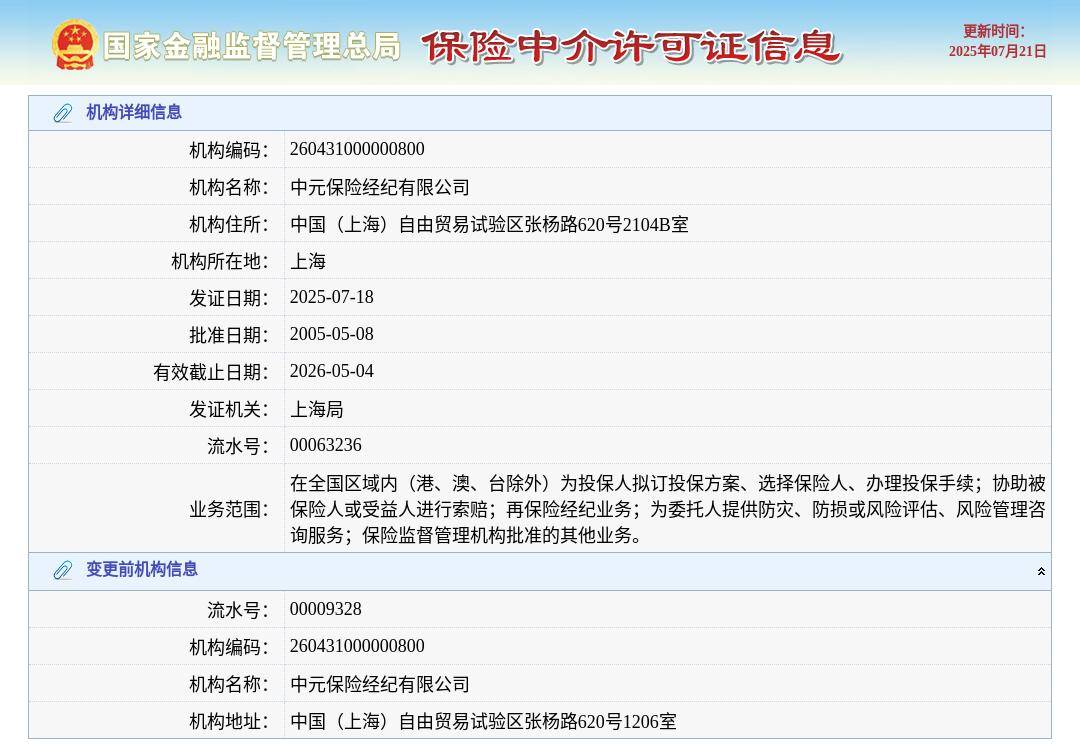This screenshot has width=1080, height=753.
Task: Click the 批准日期 value 2005-05-08
Action: [x=331, y=334]
